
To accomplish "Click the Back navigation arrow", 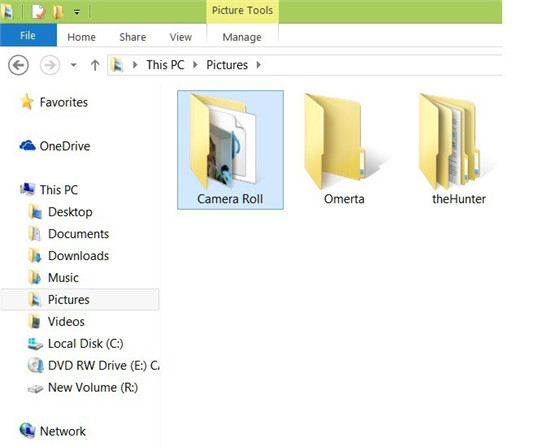I will pyautogui.click(x=18, y=65).
